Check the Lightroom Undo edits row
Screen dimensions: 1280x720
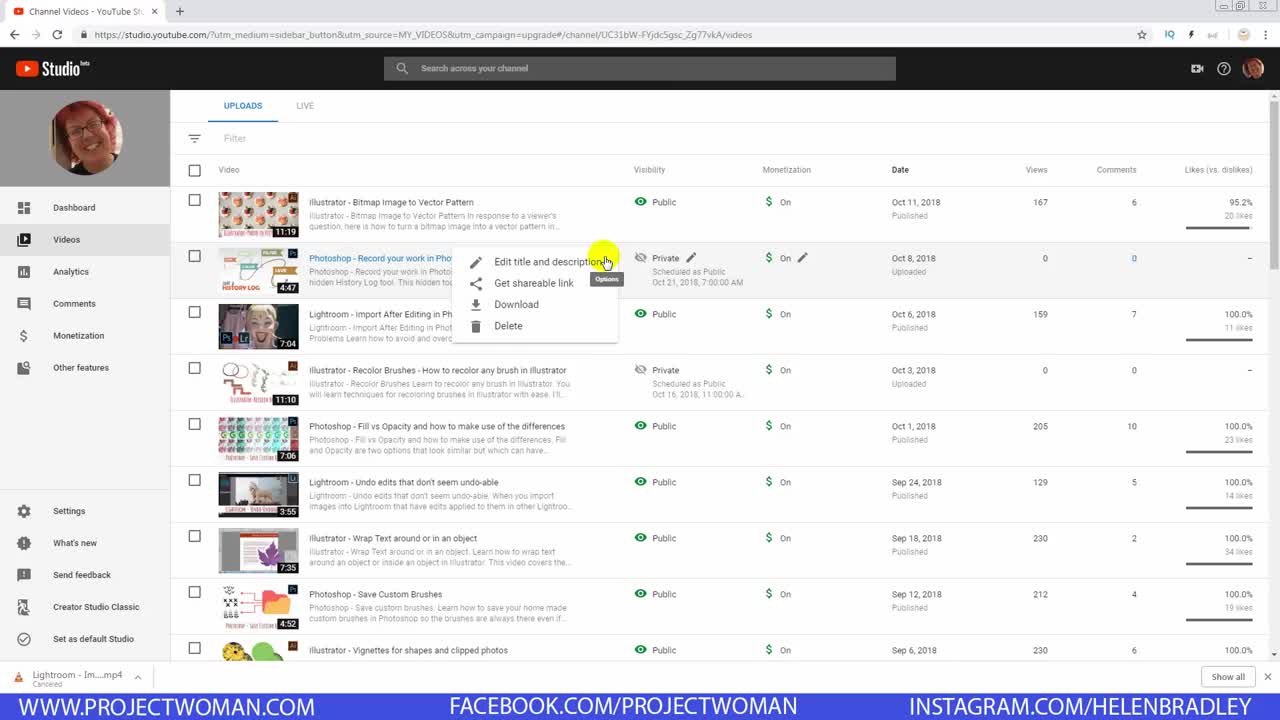(195, 480)
